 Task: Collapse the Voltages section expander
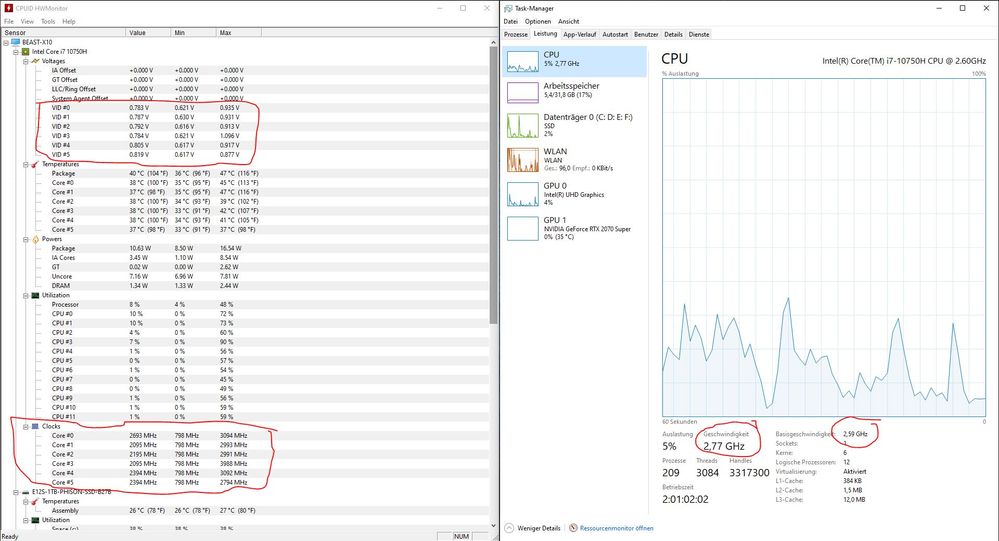pyautogui.click(x=26, y=61)
